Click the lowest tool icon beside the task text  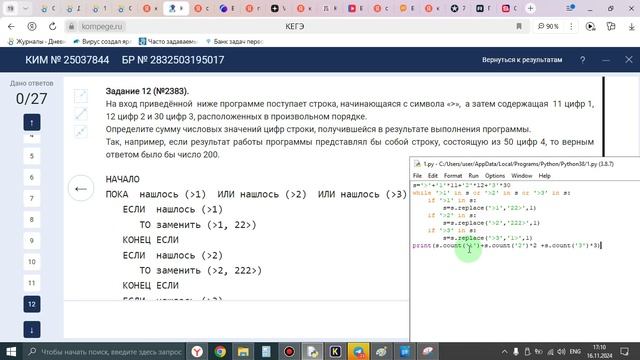point(81,131)
